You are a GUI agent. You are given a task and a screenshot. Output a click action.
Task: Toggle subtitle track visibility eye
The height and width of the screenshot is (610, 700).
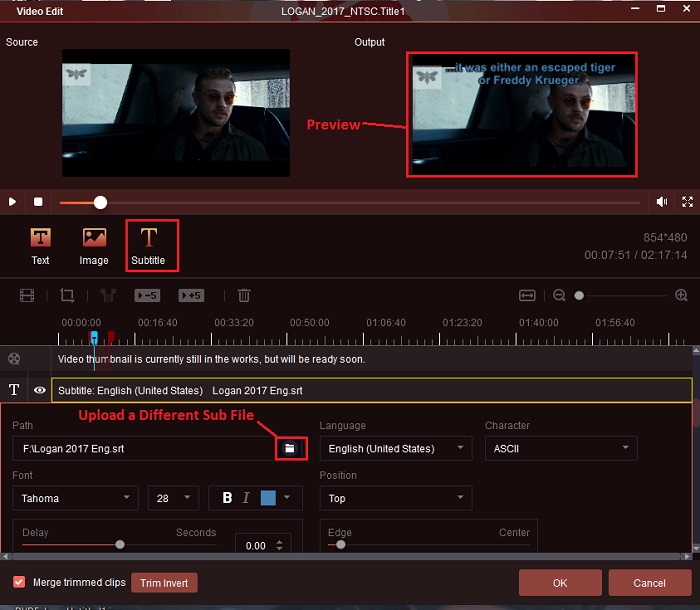pyautogui.click(x=40, y=390)
